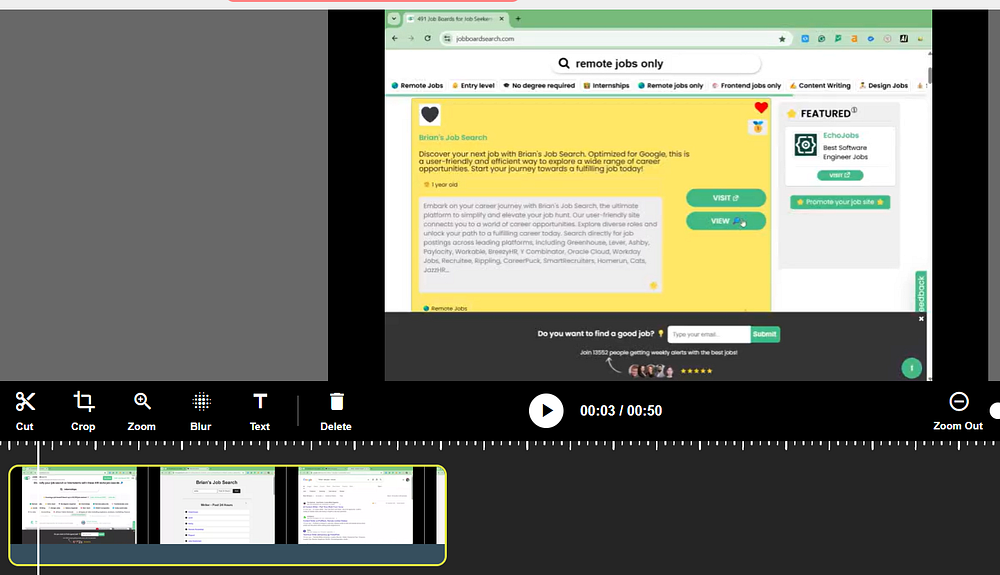
Task: Click the browser forward arrow in preview
Action: coord(411,38)
